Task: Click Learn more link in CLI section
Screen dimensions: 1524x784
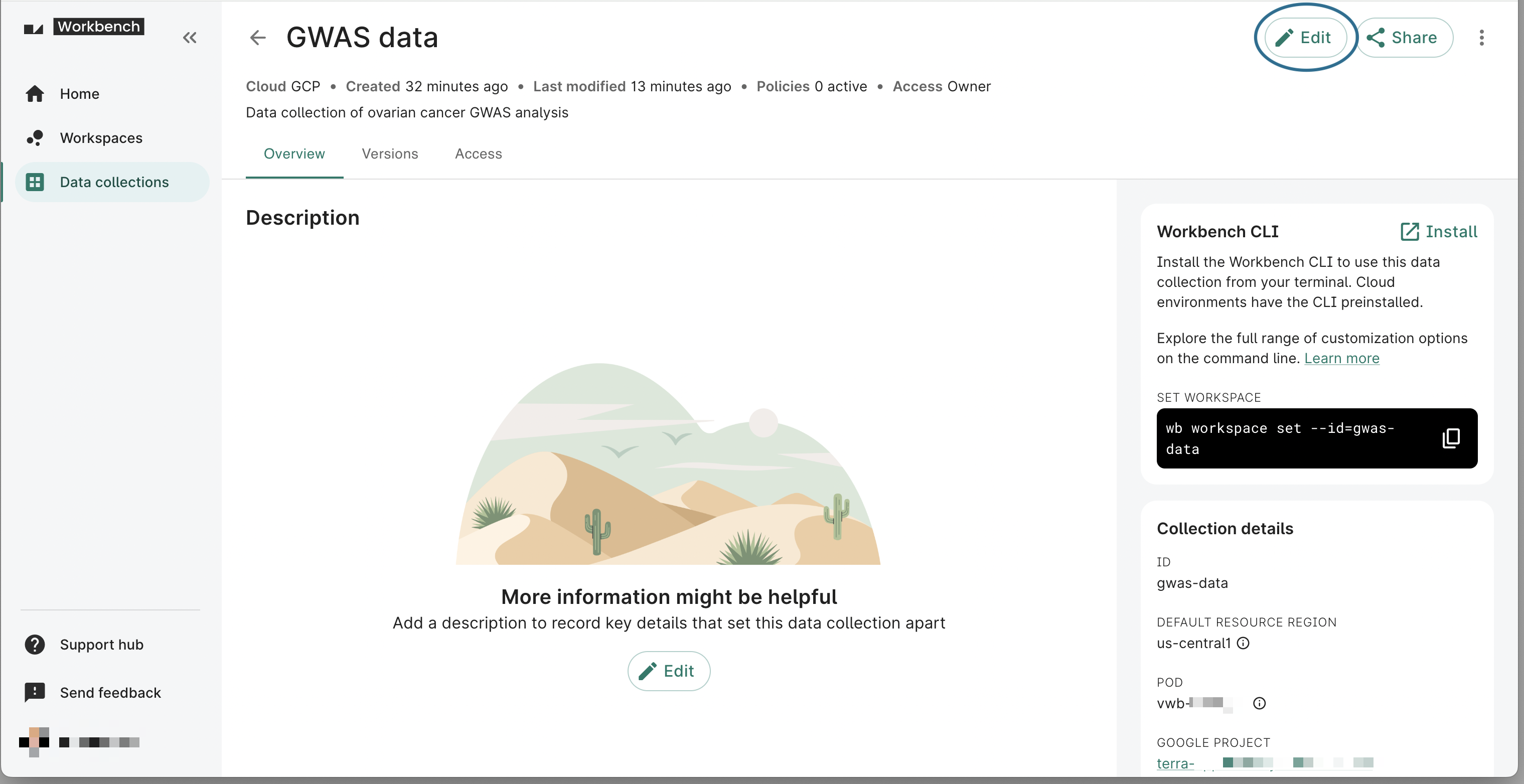Action: point(1342,357)
